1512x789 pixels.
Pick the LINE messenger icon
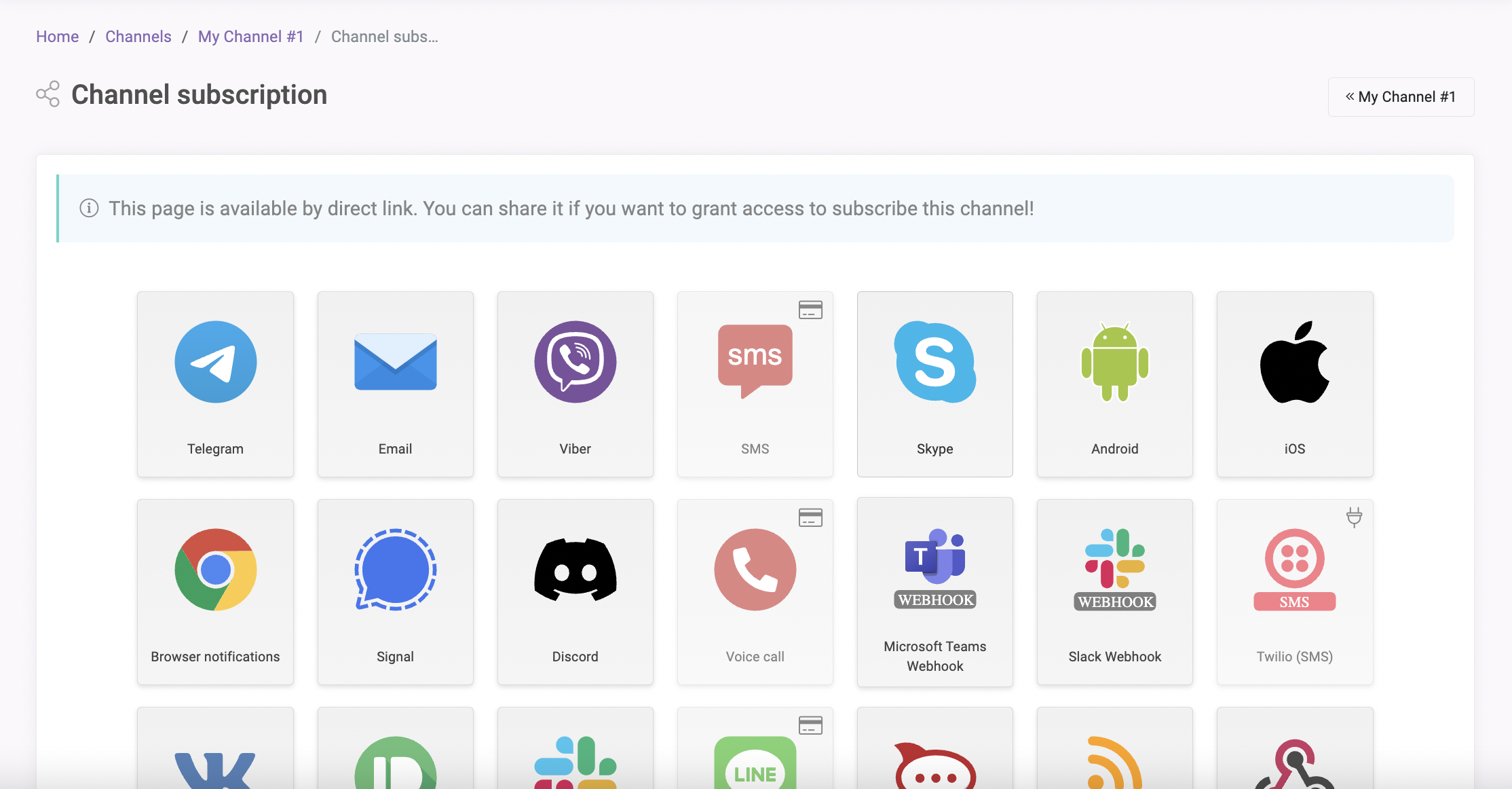[x=755, y=763]
